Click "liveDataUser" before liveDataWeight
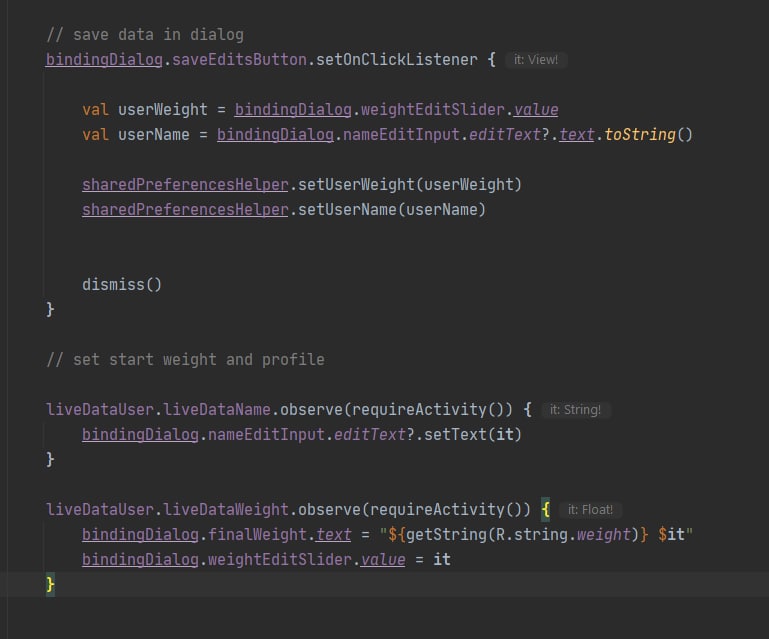769x639 pixels. [100, 510]
